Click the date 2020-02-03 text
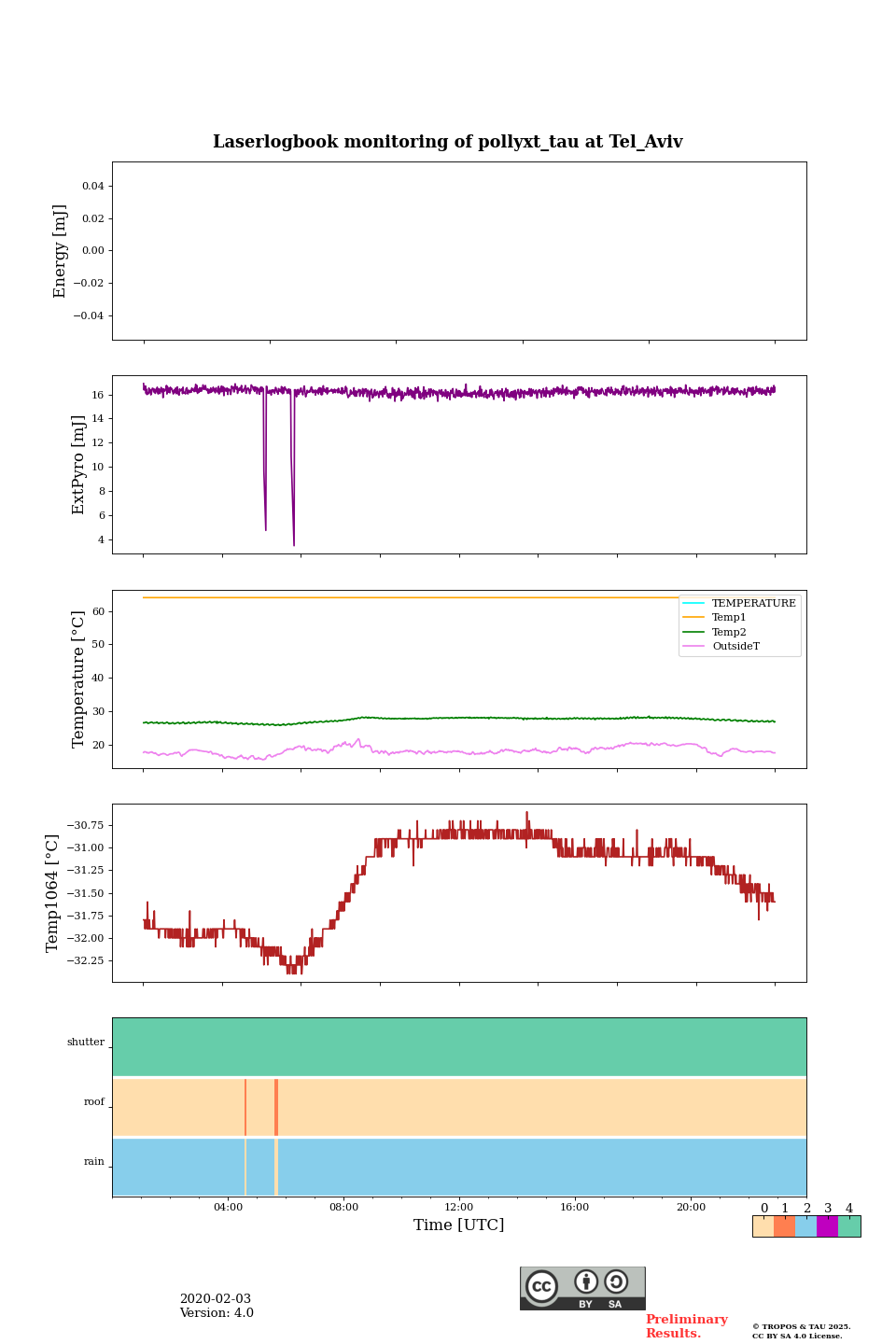Viewport: 896px width, 1344px height. pyautogui.click(x=216, y=1299)
